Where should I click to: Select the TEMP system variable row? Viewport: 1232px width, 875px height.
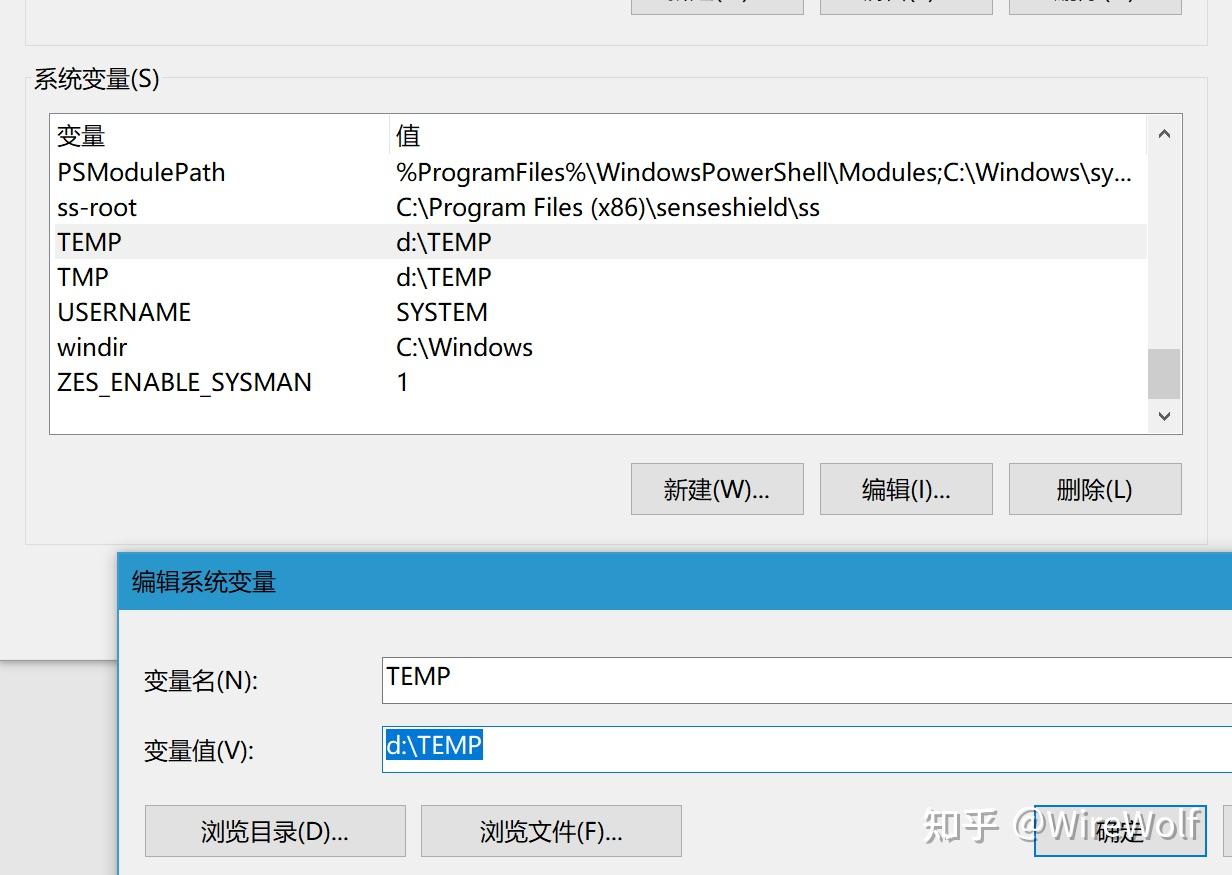300,242
